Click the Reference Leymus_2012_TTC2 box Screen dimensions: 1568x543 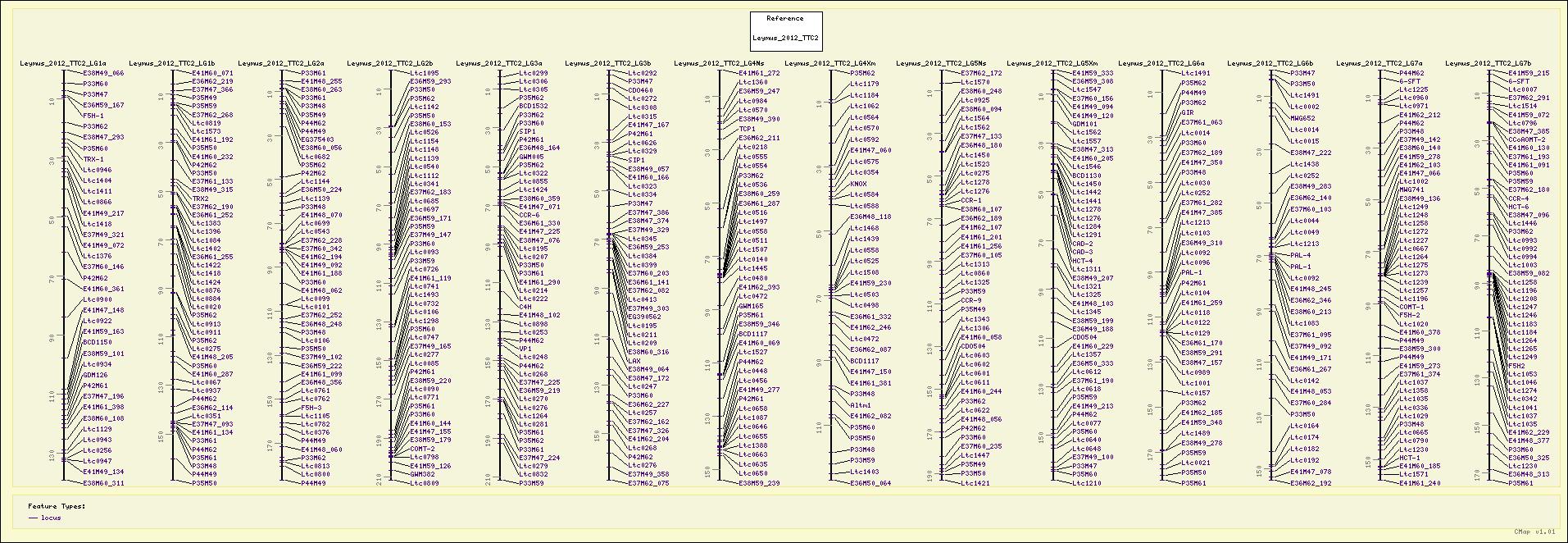(785, 30)
